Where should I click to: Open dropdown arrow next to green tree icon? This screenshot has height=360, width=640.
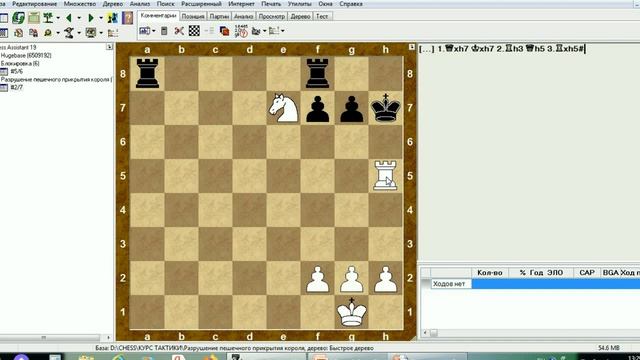click(x=58, y=18)
